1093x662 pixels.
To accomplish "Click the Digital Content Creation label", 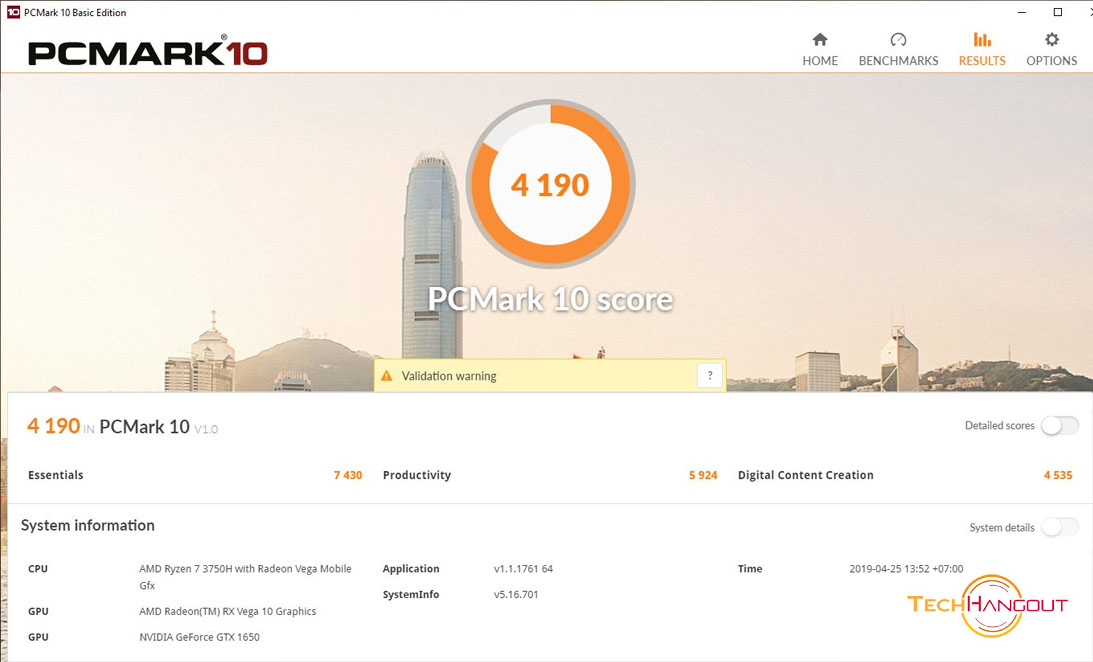I will [x=806, y=475].
